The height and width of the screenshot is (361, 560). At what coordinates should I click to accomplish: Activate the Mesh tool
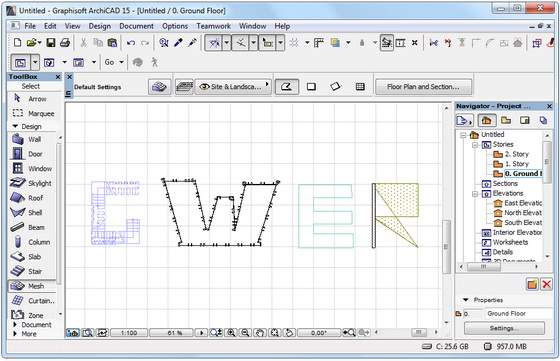(x=31, y=286)
